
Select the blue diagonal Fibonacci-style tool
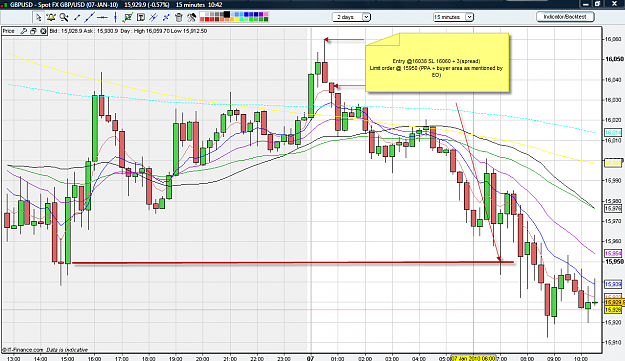[x=166, y=17]
